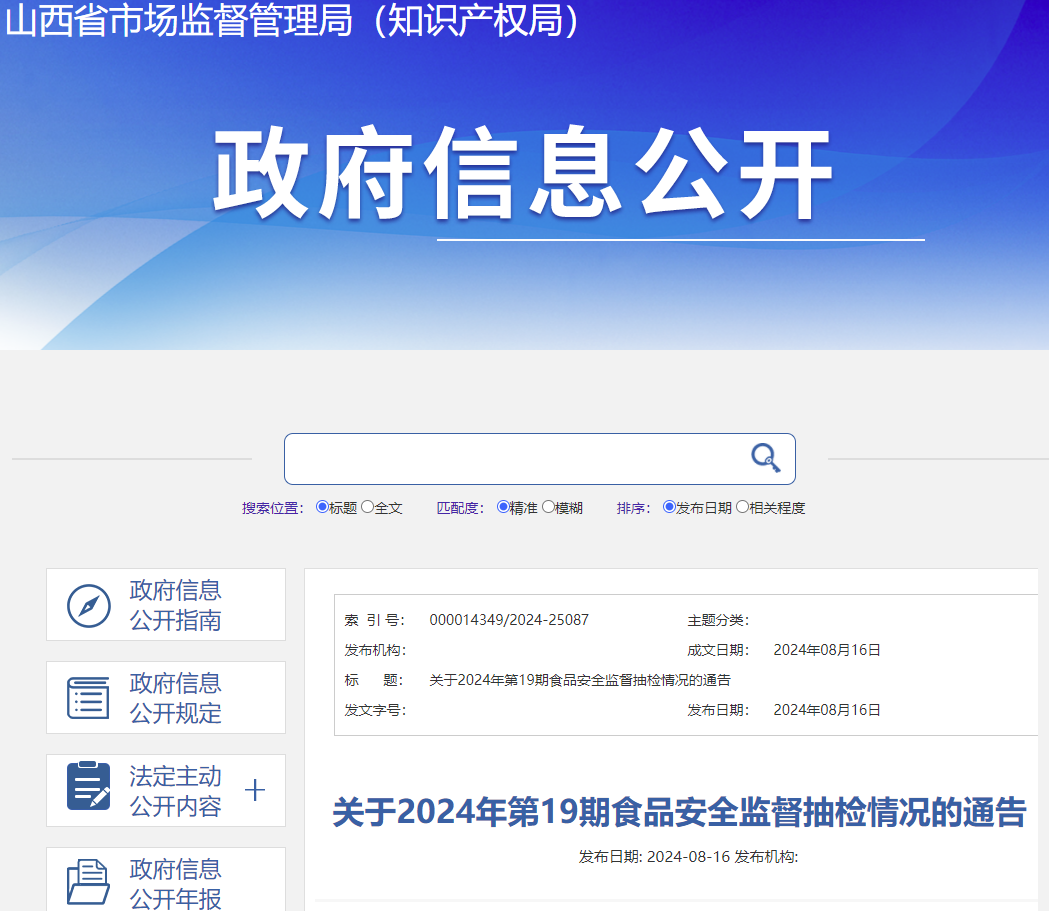This screenshot has width=1049, height=911.
Task: Select the 标题 search position radio button
Action: tap(322, 507)
